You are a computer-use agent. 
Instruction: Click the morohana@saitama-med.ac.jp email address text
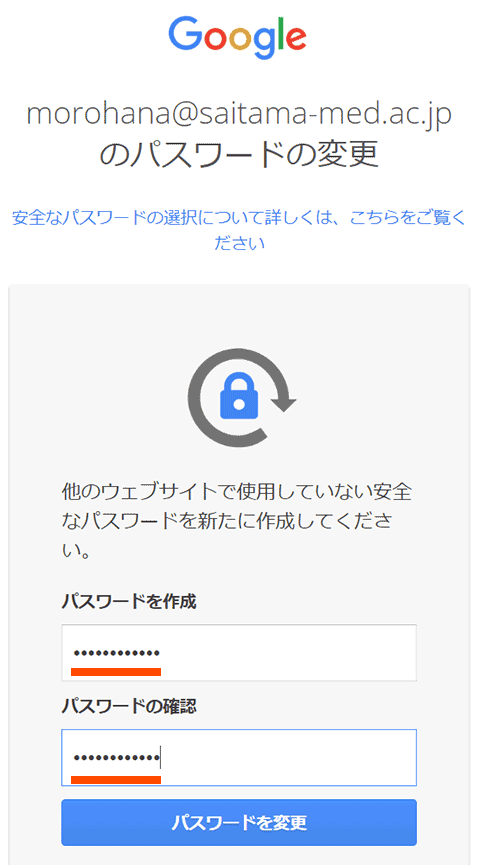click(x=239, y=115)
